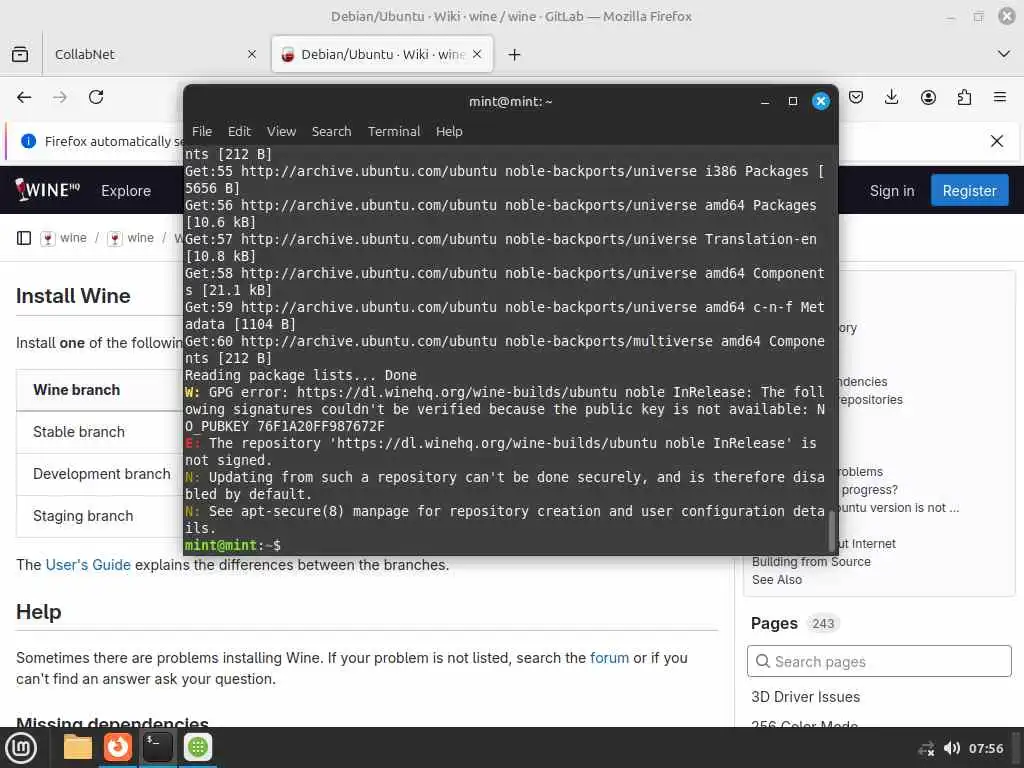Click the Register button

969,191
